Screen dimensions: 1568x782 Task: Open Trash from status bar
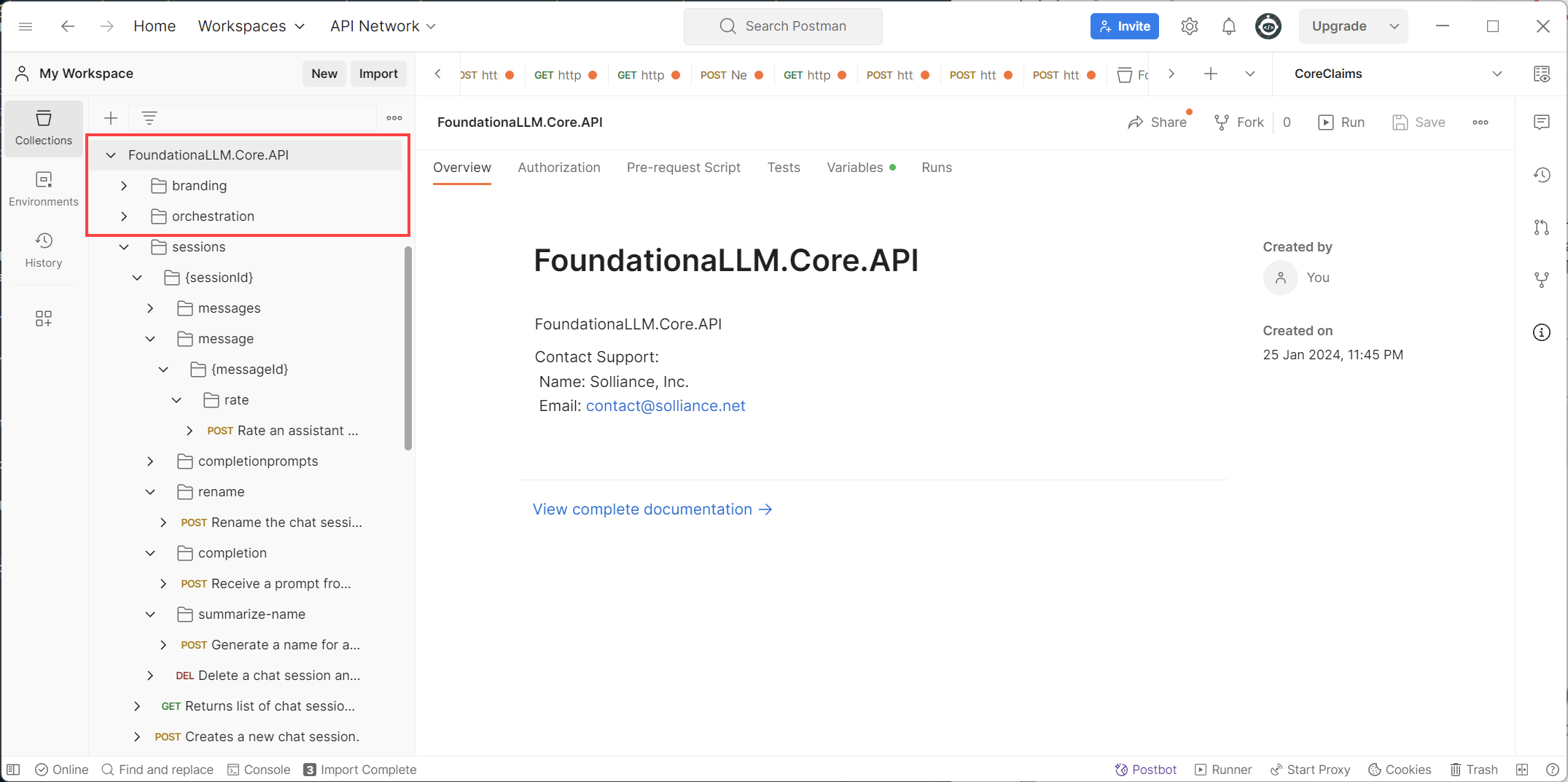coord(1473,770)
